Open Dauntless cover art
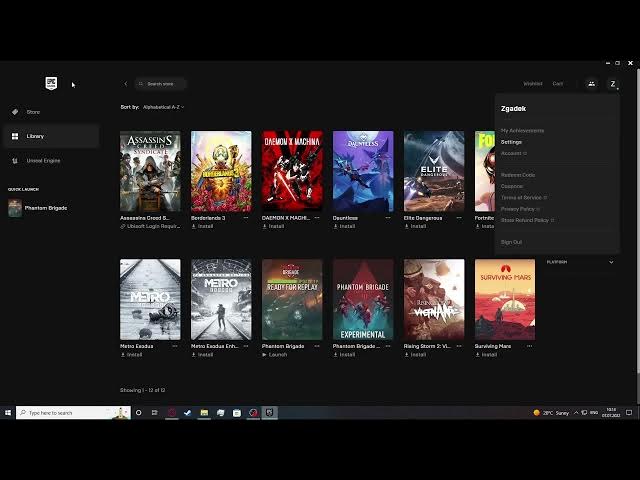Image resolution: width=640 pixels, height=480 pixels. point(363,171)
